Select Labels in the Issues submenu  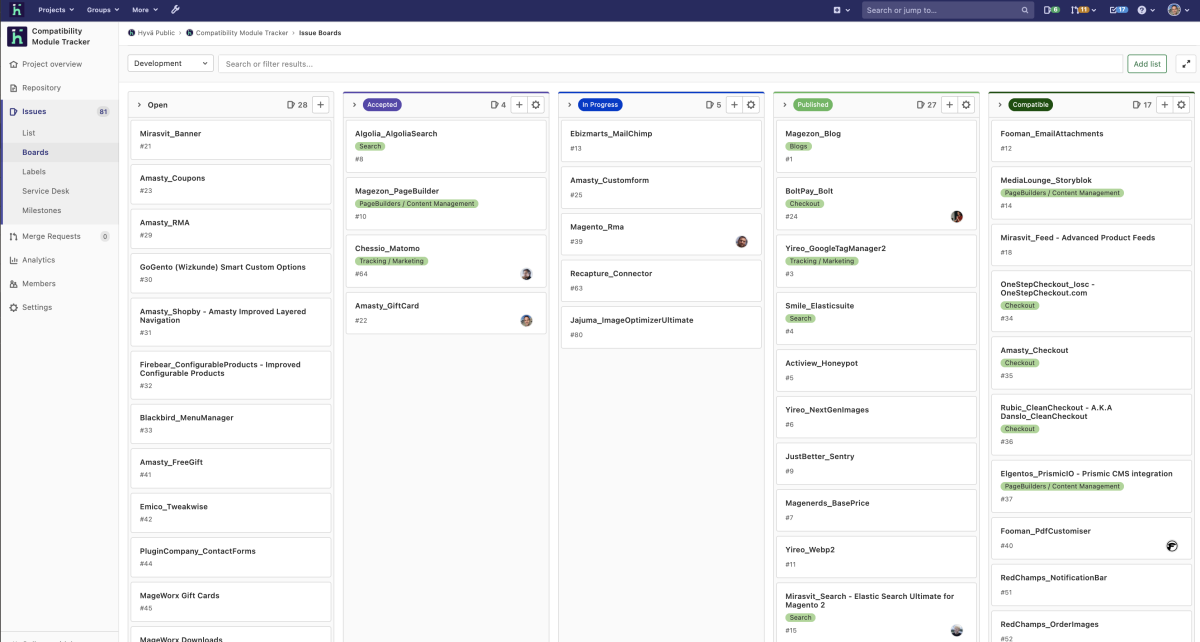[34, 172]
